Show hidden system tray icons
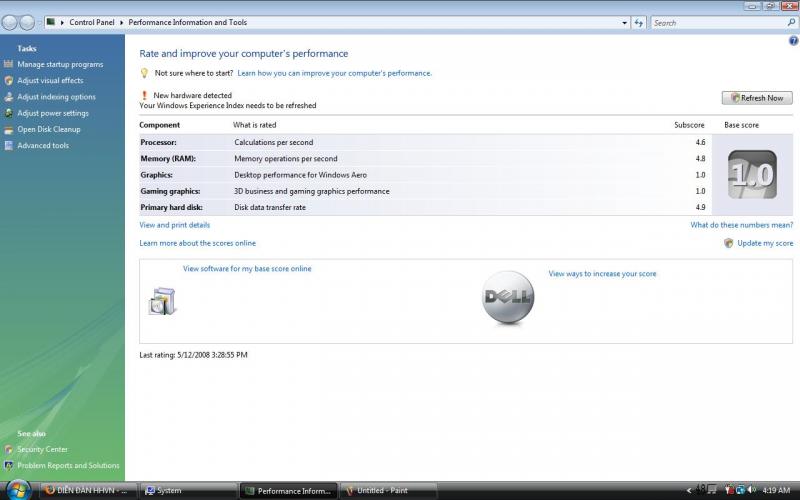The width and height of the screenshot is (800, 500). [x=690, y=491]
